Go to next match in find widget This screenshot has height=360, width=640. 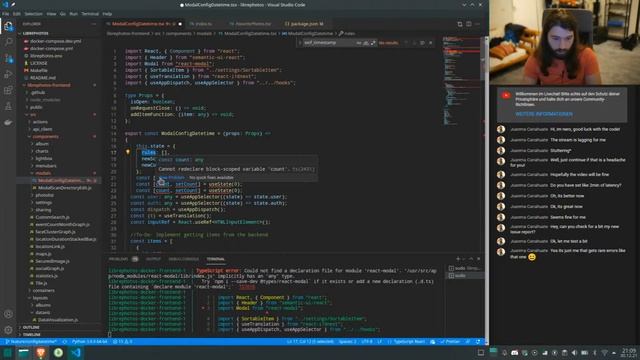pyautogui.click(x=414, y=43)
